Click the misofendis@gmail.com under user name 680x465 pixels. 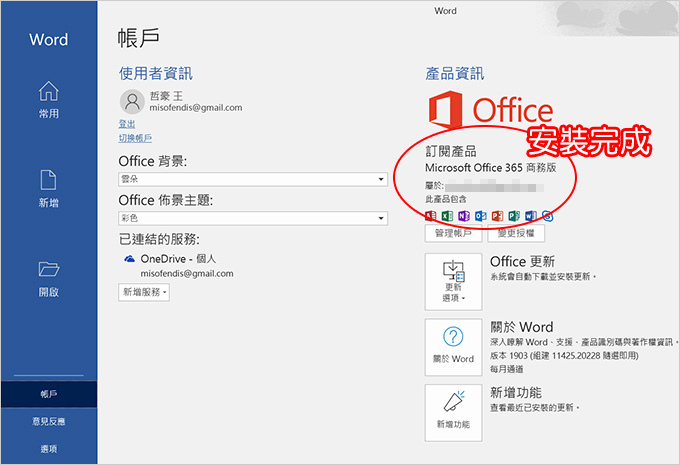coord(196,108)
